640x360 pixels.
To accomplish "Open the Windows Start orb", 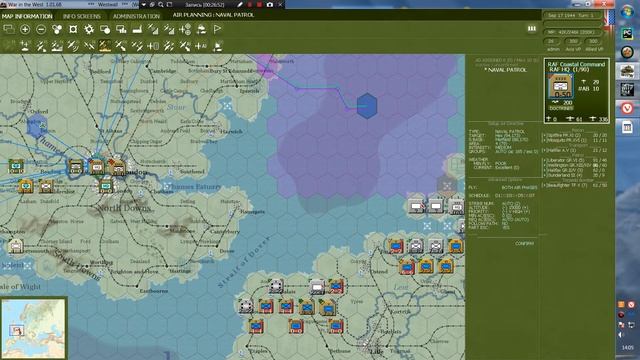I will coord(627,12).
